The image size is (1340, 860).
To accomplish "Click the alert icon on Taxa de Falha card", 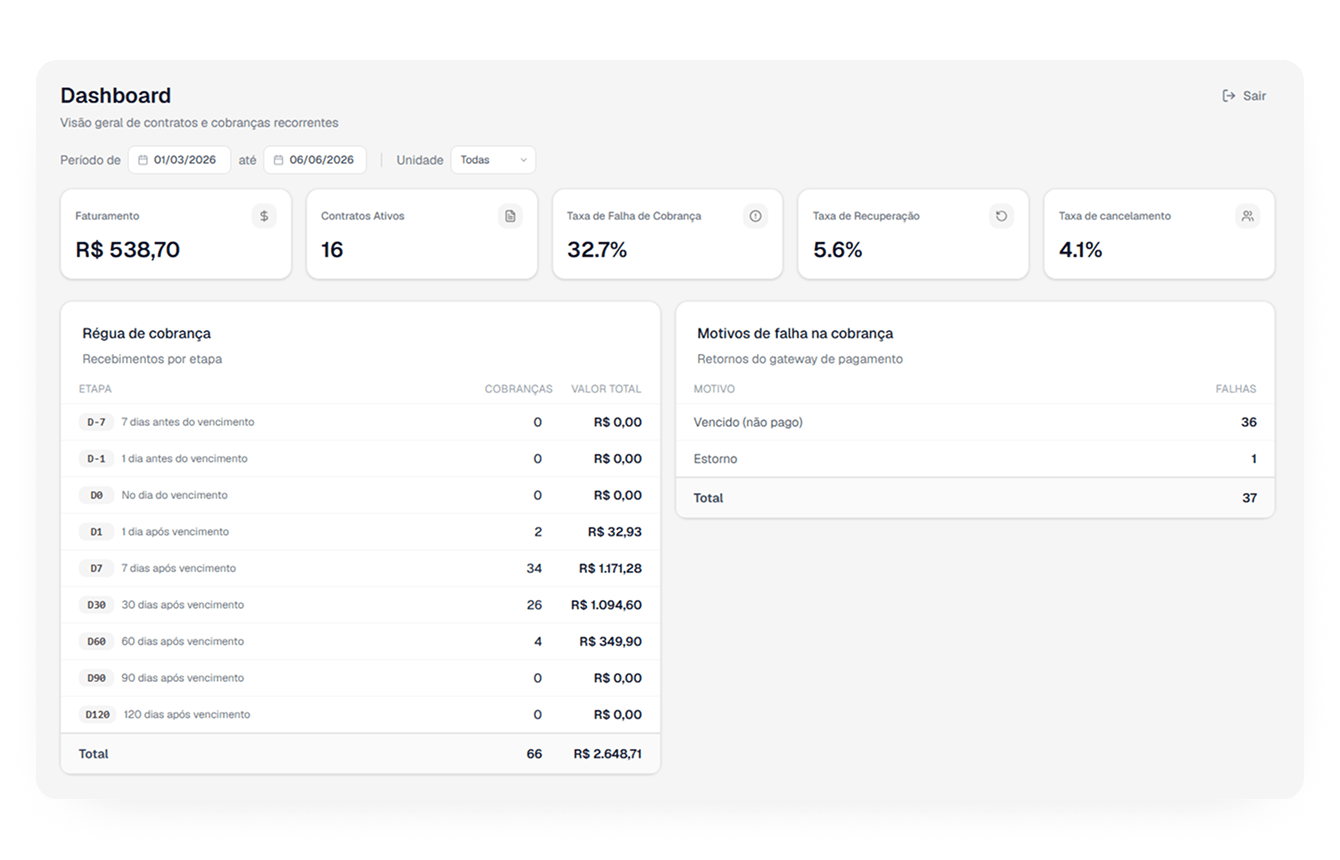I will (755, 216).
